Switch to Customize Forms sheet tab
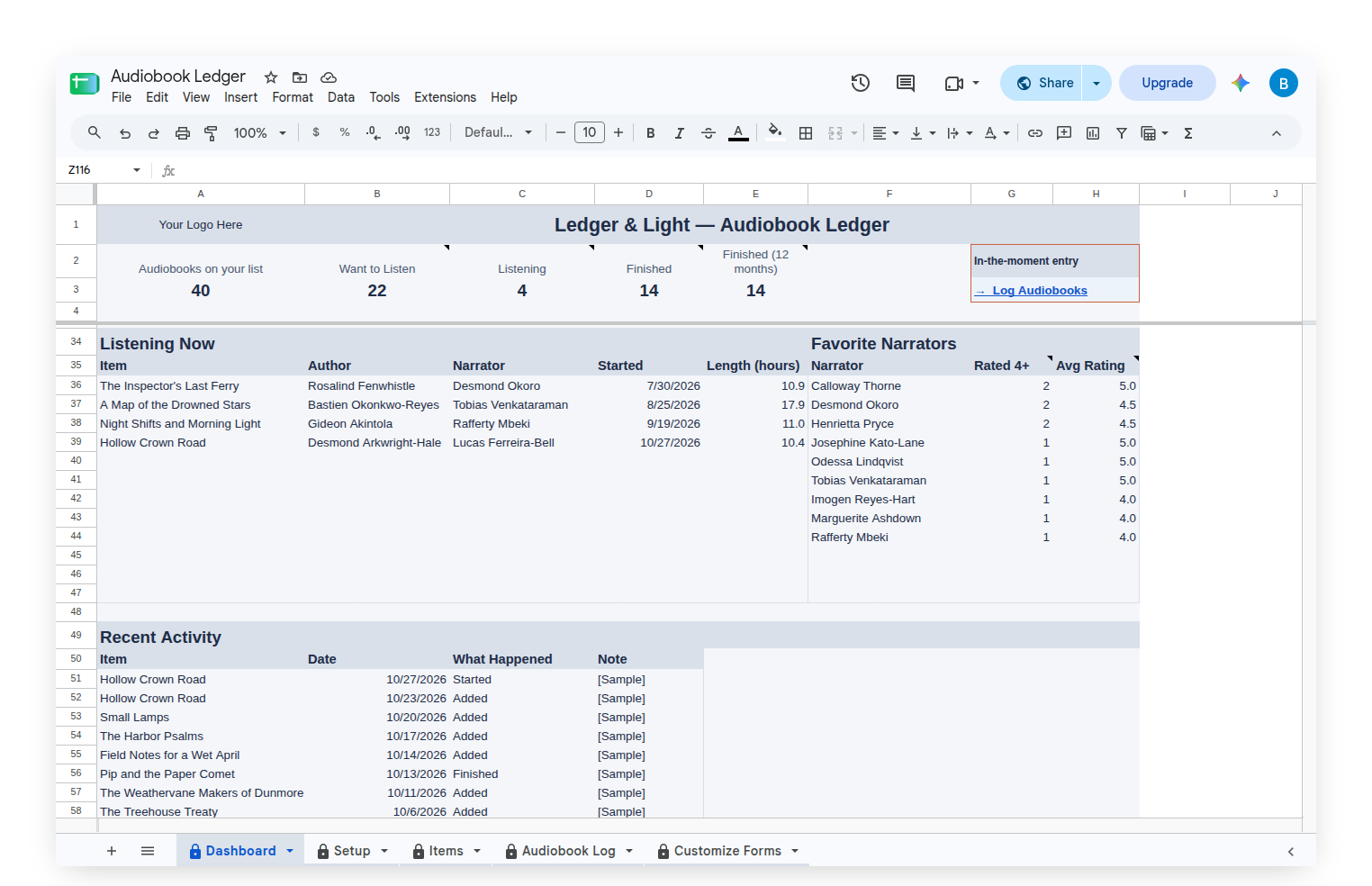1372x886 pixels. (x=727, y=851)
